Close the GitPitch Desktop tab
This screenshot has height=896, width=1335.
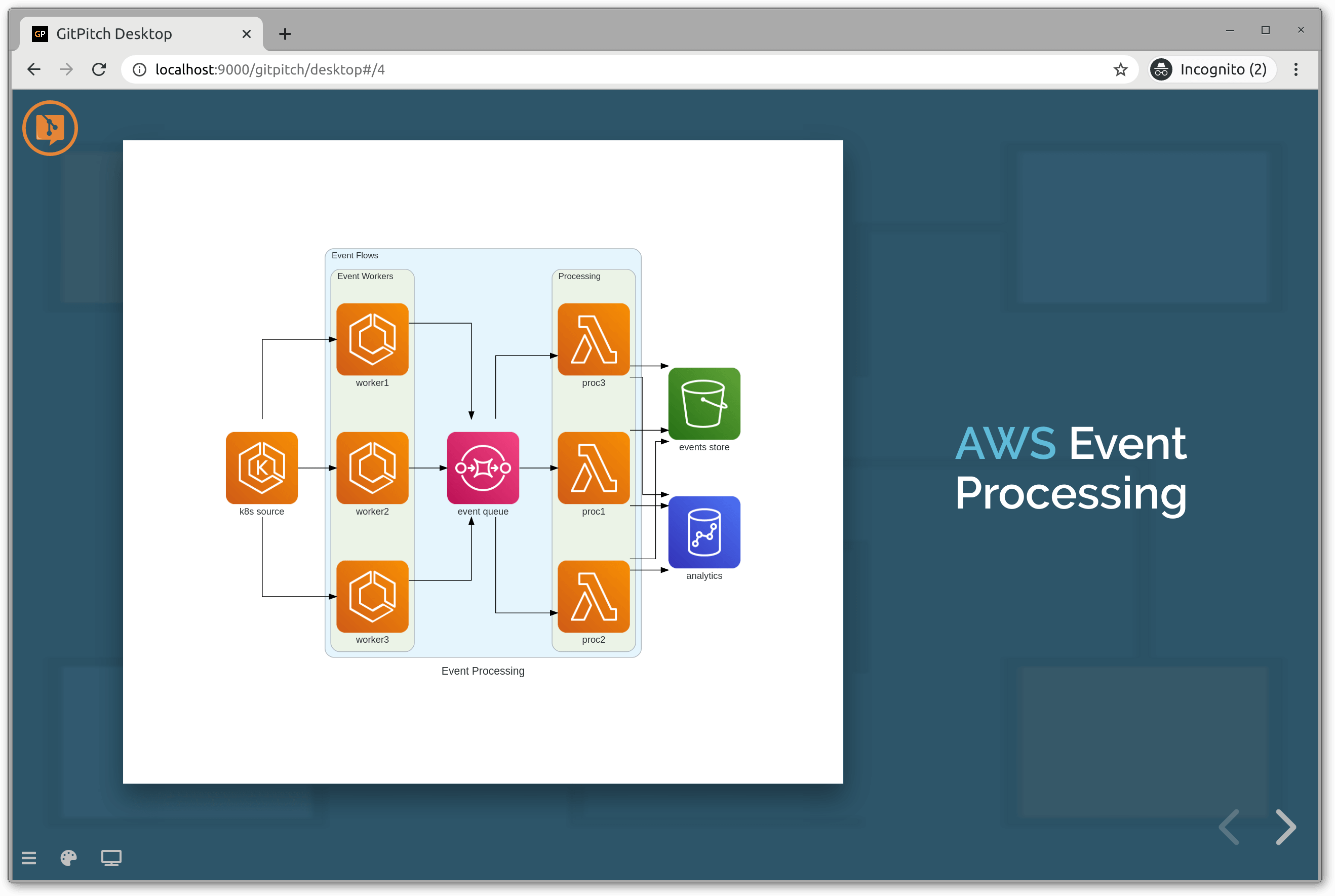pyautogui.click(x=246, y=34)
